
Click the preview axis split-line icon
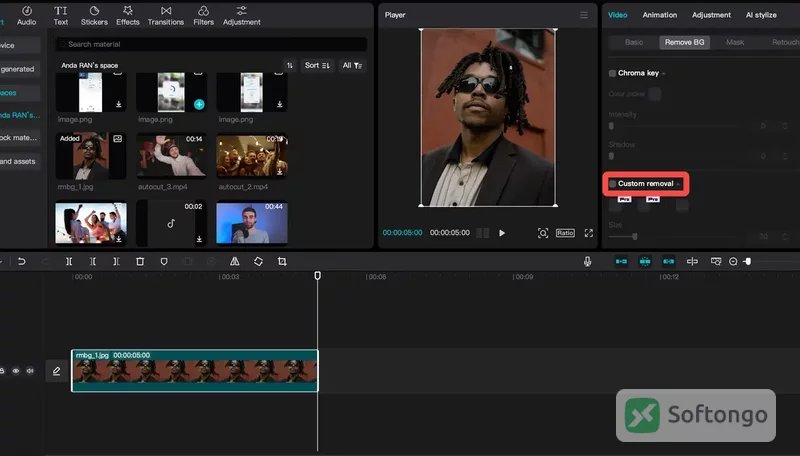click(x=692, y=261)
